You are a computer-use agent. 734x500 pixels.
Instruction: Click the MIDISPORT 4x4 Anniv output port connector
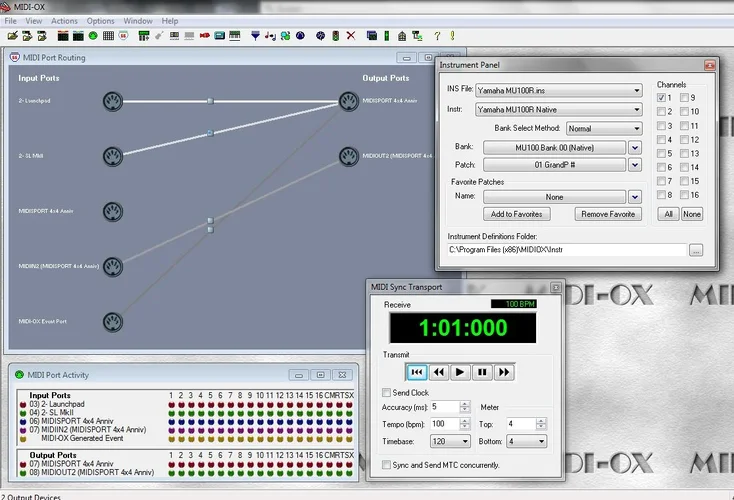click(x=349, y=101)
